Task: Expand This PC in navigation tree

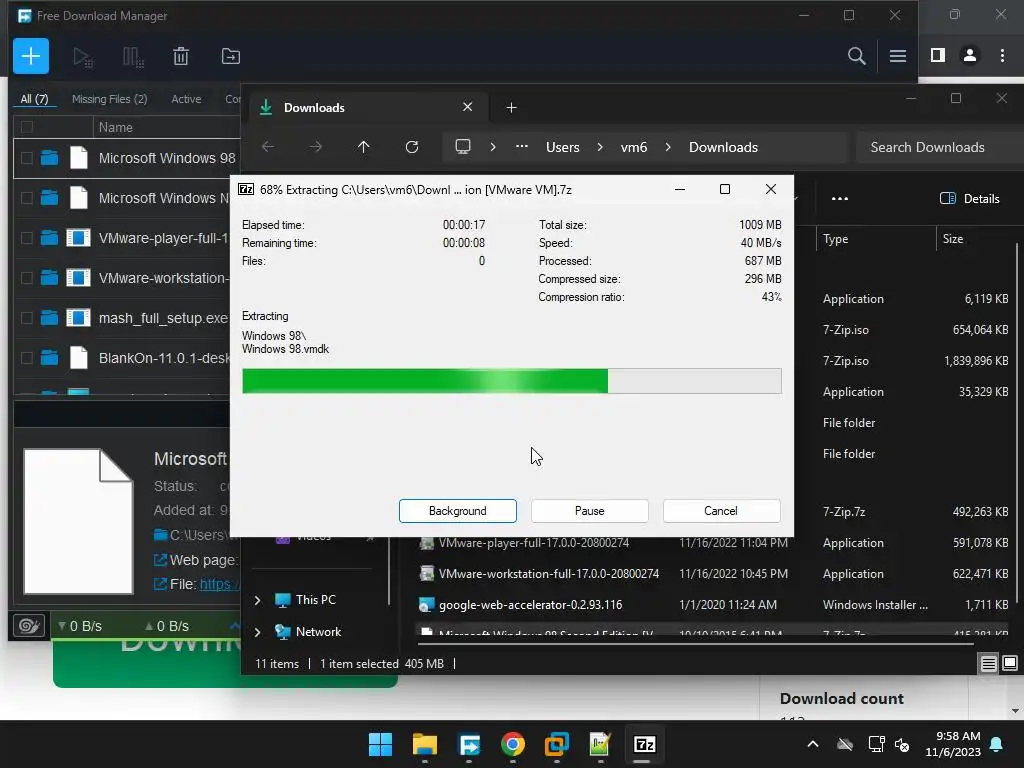Action: (x=257, y=600)
